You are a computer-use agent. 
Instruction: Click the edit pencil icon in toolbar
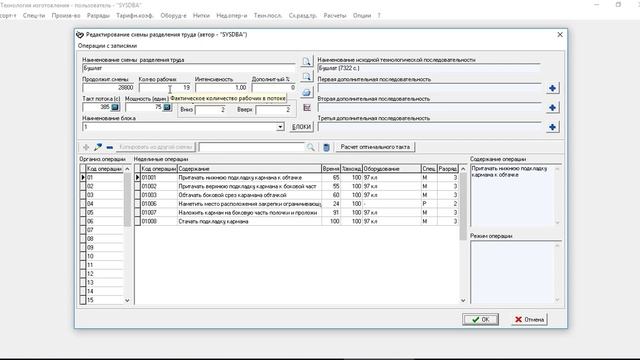98,147
